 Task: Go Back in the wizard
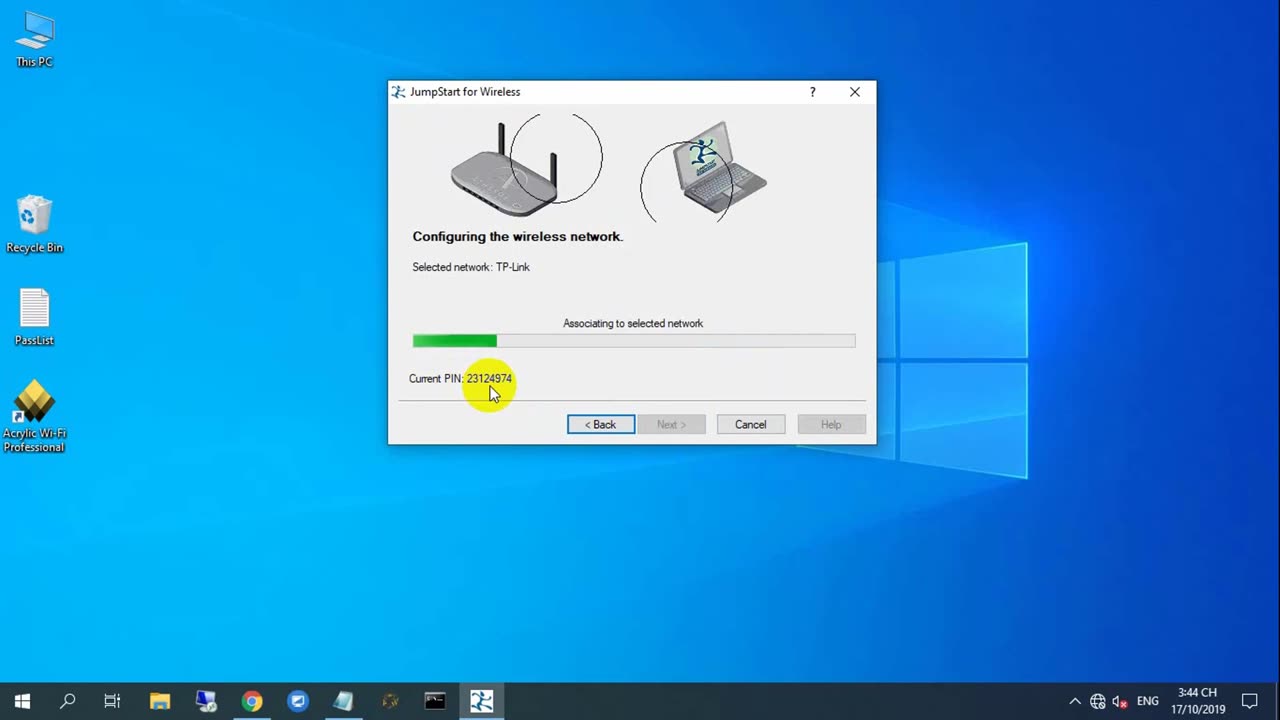(x=601, y=425)
